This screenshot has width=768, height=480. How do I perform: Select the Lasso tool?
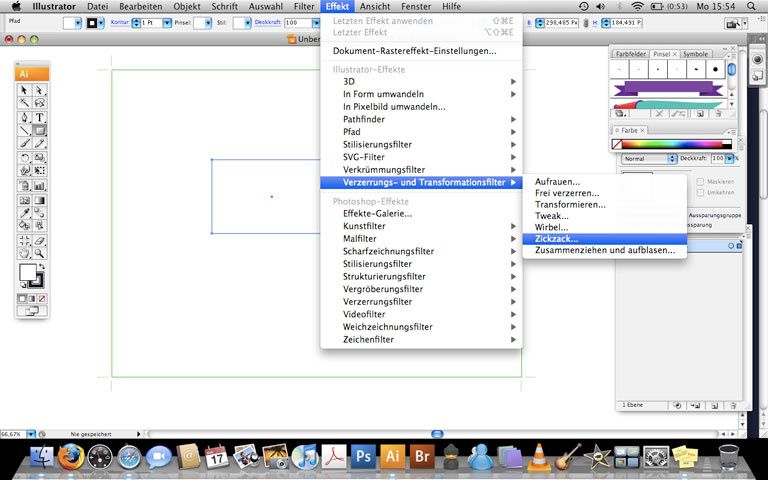pos(39,102)
